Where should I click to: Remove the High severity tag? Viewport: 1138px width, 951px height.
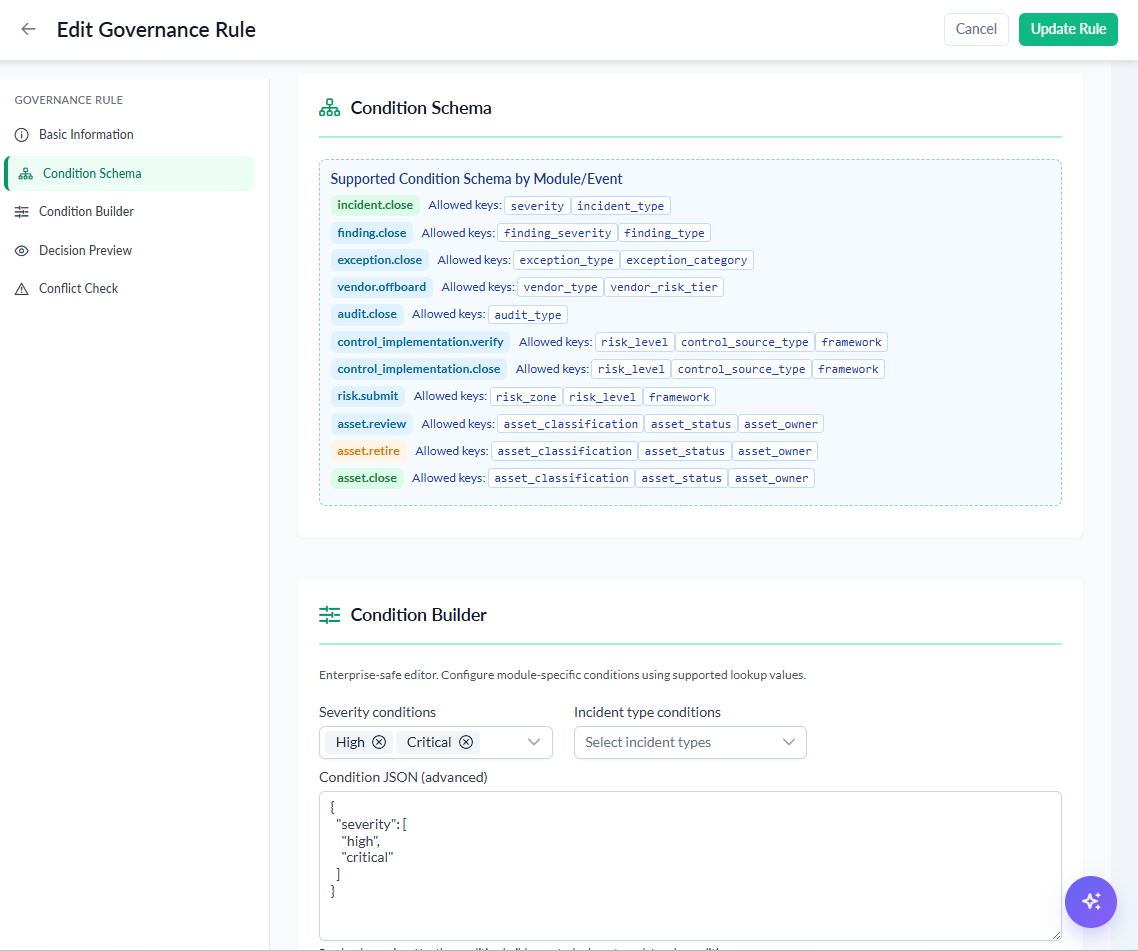pyautogui.click(x=379, y=742)
